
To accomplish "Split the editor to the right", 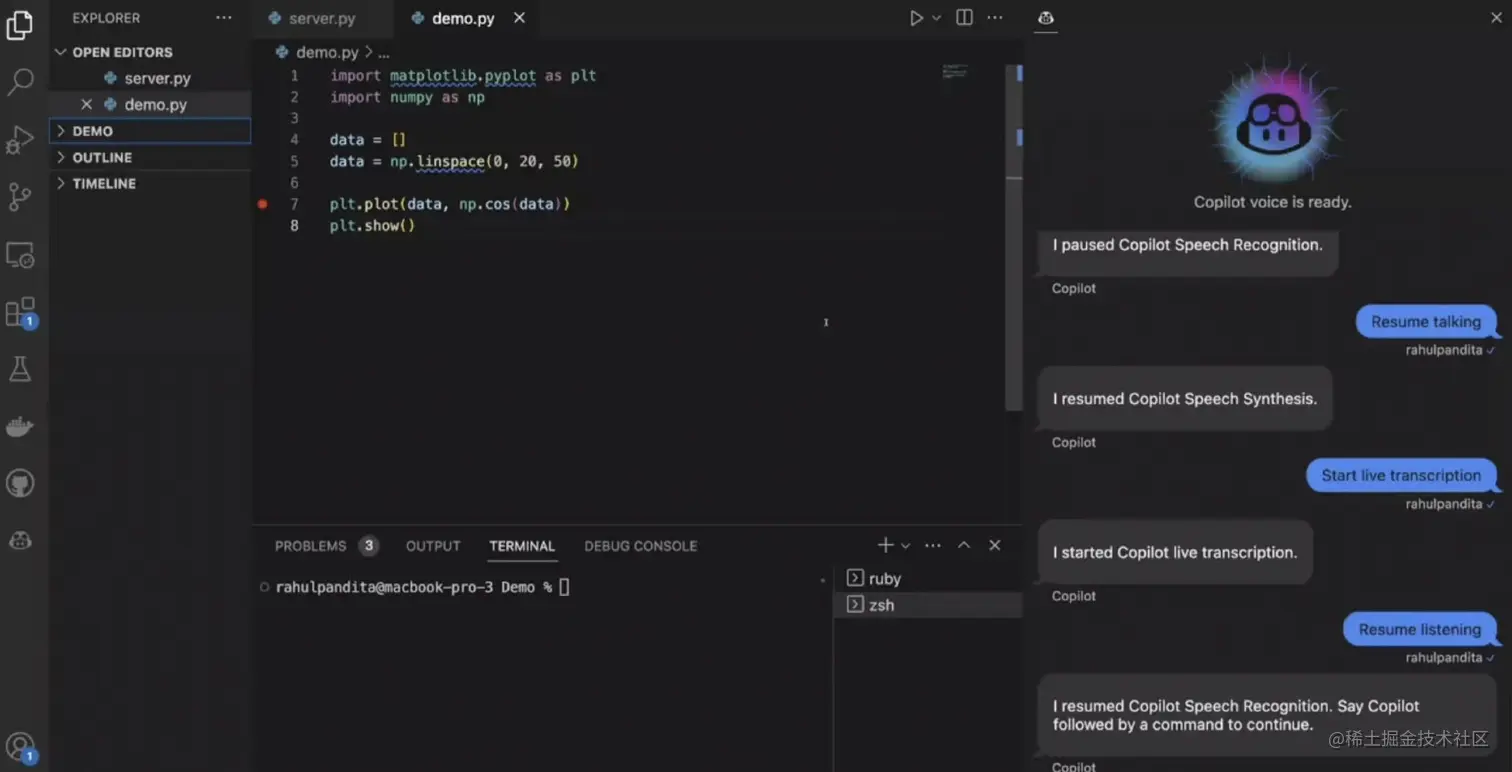I will (964, 18).
